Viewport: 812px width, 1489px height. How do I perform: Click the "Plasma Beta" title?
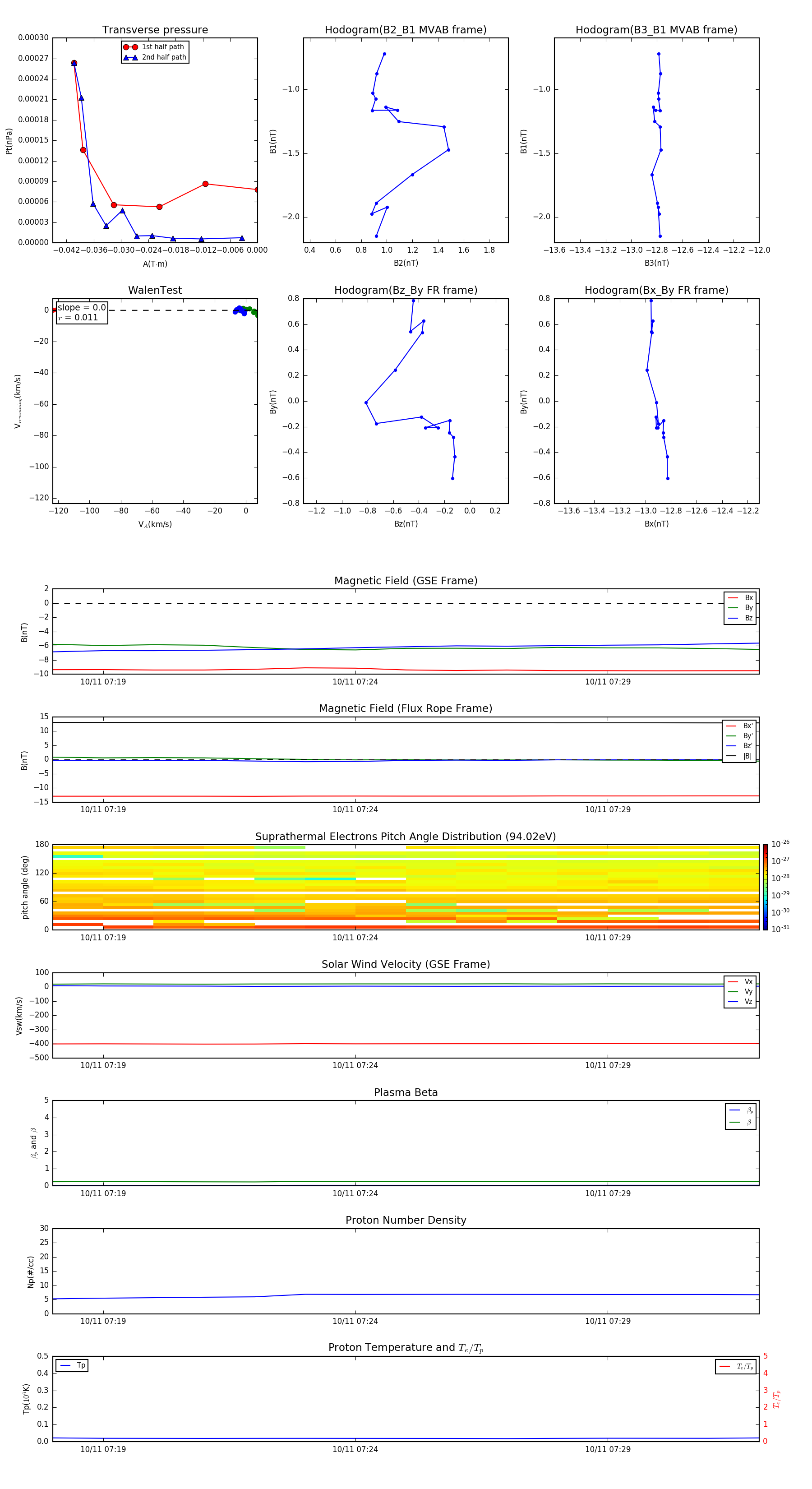[x=406, y=1092]
